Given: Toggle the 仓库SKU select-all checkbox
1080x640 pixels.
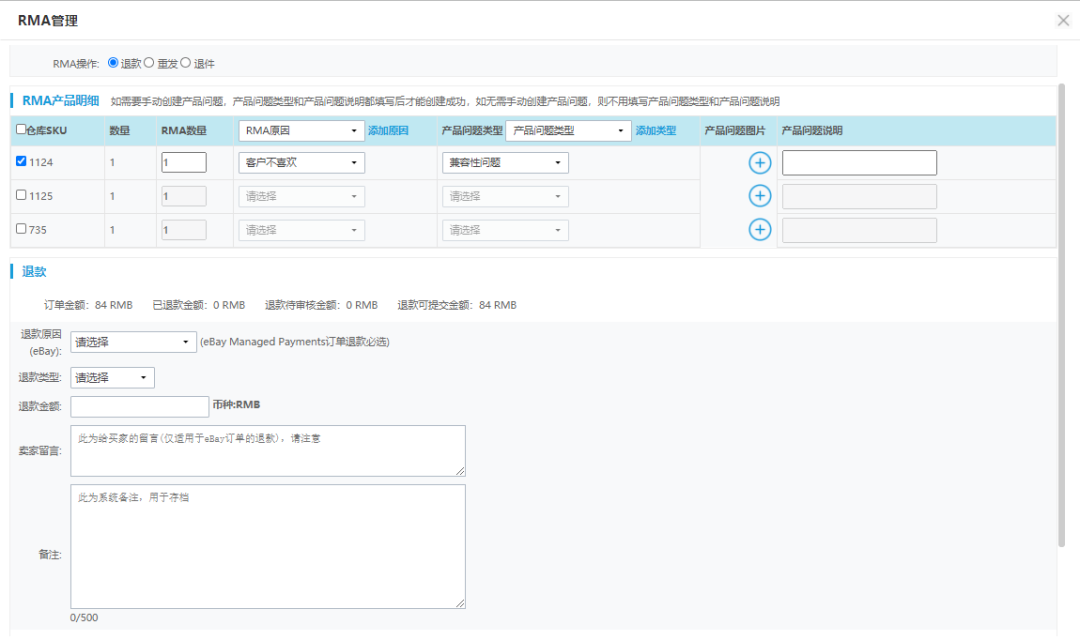Looking at the screenshot, I should tap(21, 130).
